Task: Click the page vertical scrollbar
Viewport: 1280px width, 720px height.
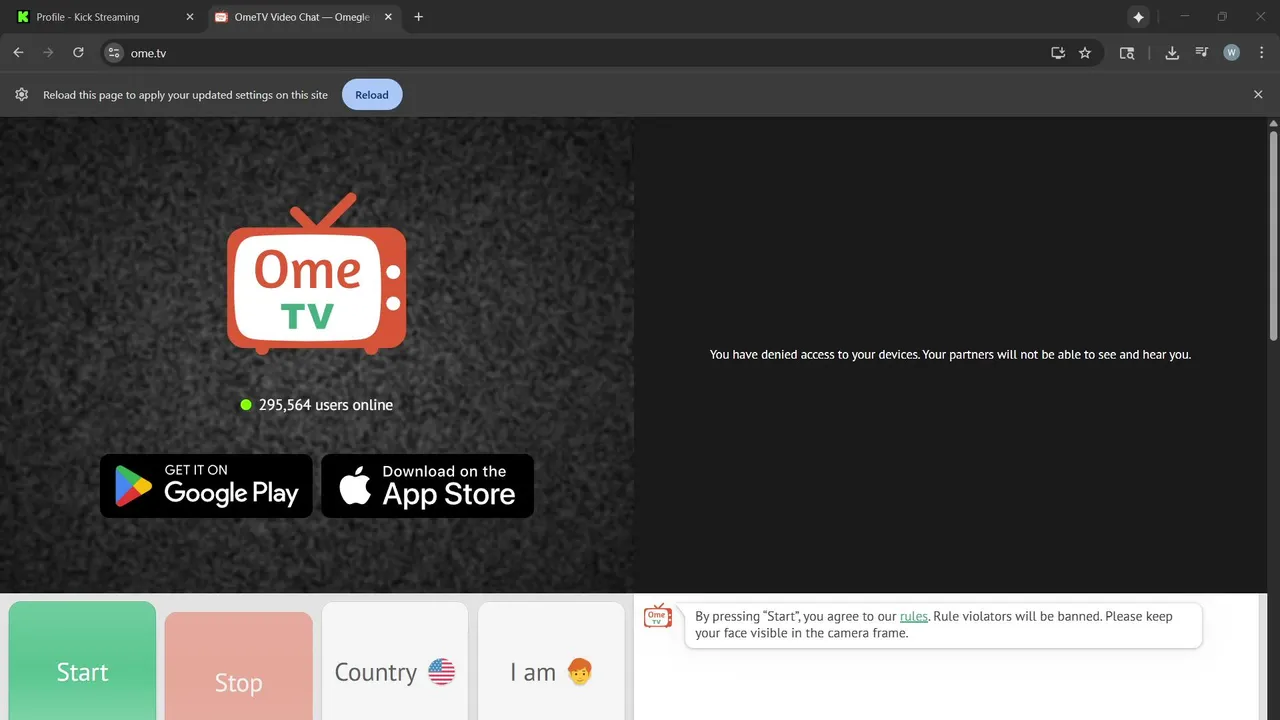Action: (x=1273, y=235)
